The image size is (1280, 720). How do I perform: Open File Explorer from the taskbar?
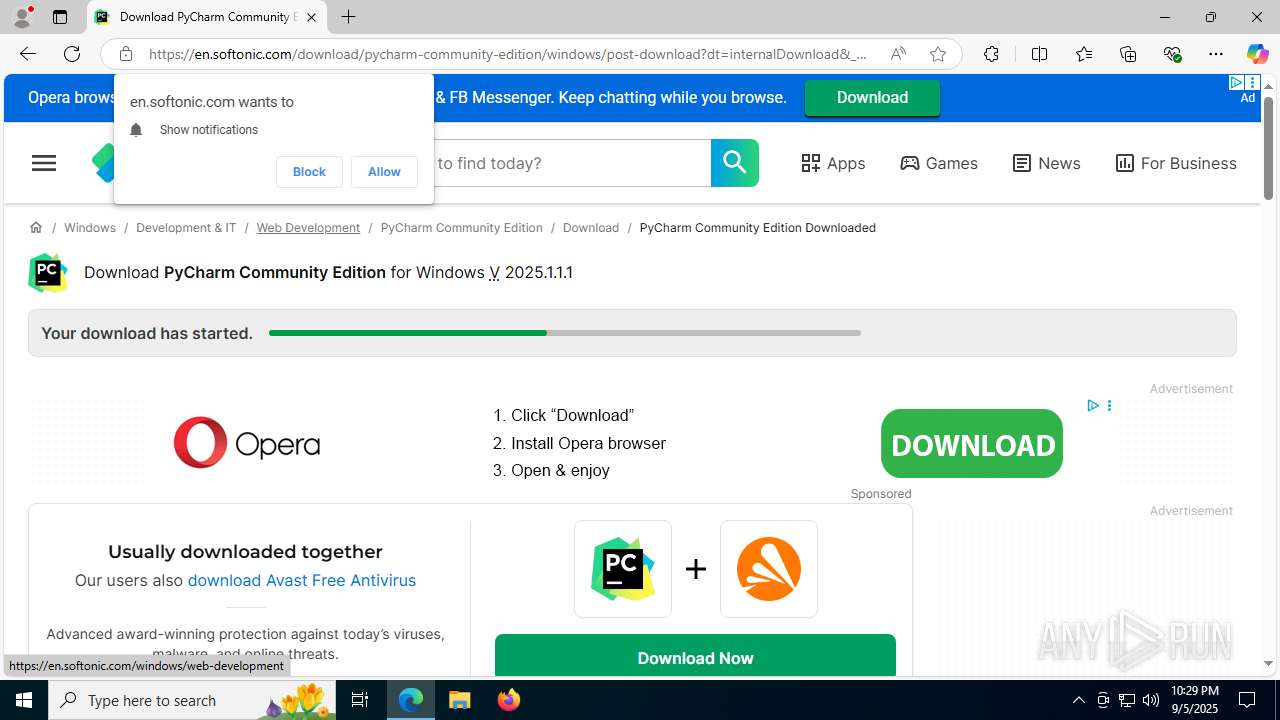coord(460,700)
